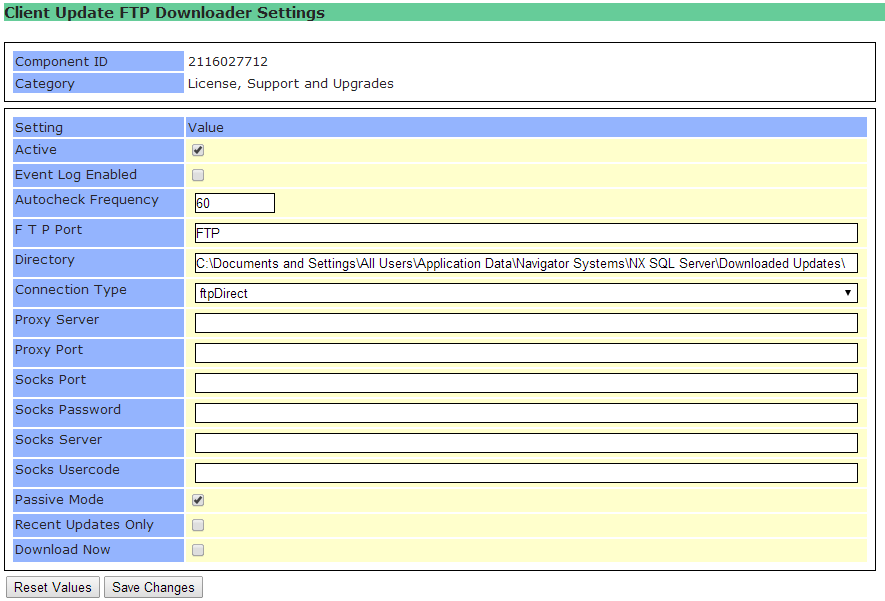Screen dimensions: 885x601
Task: Focus the F T P Port field
Action: [525, 233]
